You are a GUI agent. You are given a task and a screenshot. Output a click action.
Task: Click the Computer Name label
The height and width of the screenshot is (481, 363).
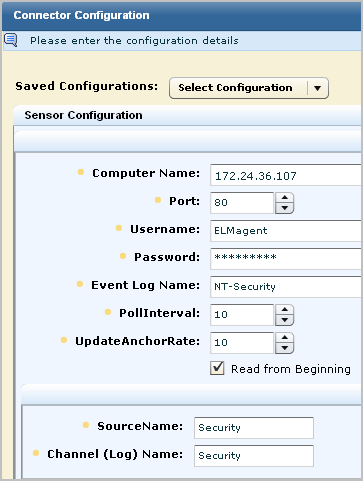point(146,173)
